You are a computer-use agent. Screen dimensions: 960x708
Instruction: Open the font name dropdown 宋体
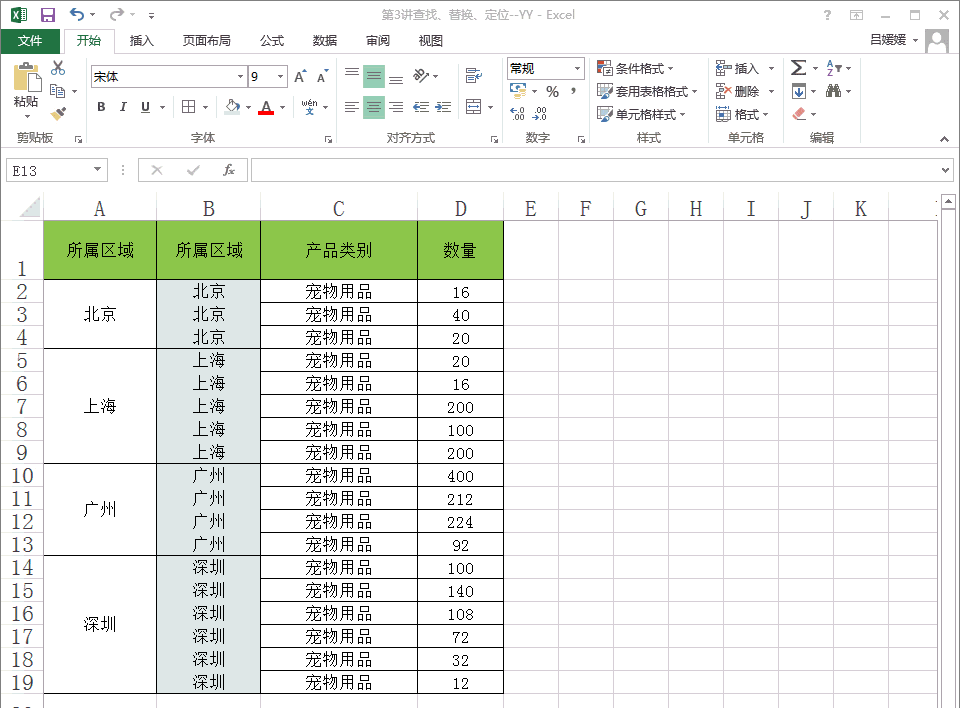pos(240,77)
